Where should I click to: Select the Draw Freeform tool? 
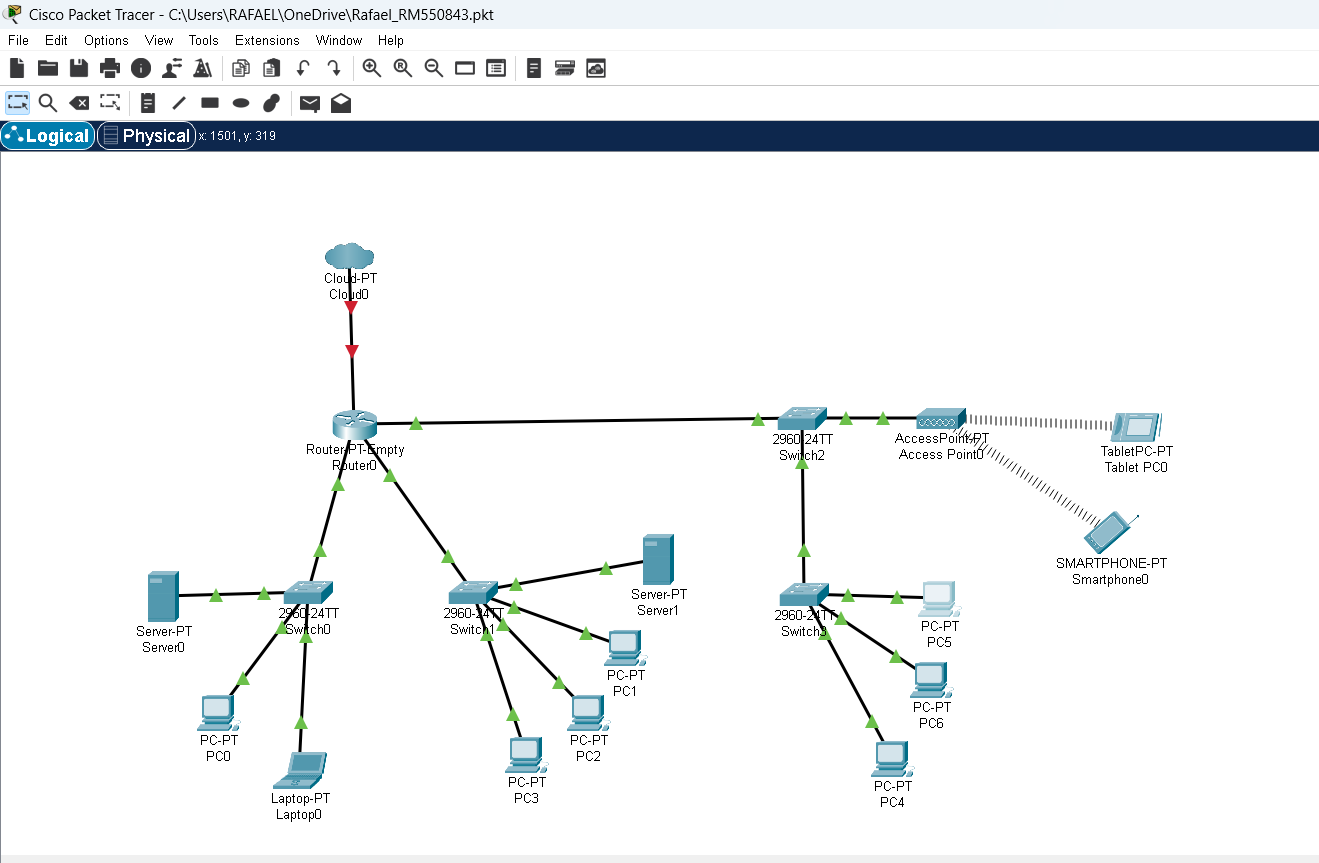click(x=272, y=103)
